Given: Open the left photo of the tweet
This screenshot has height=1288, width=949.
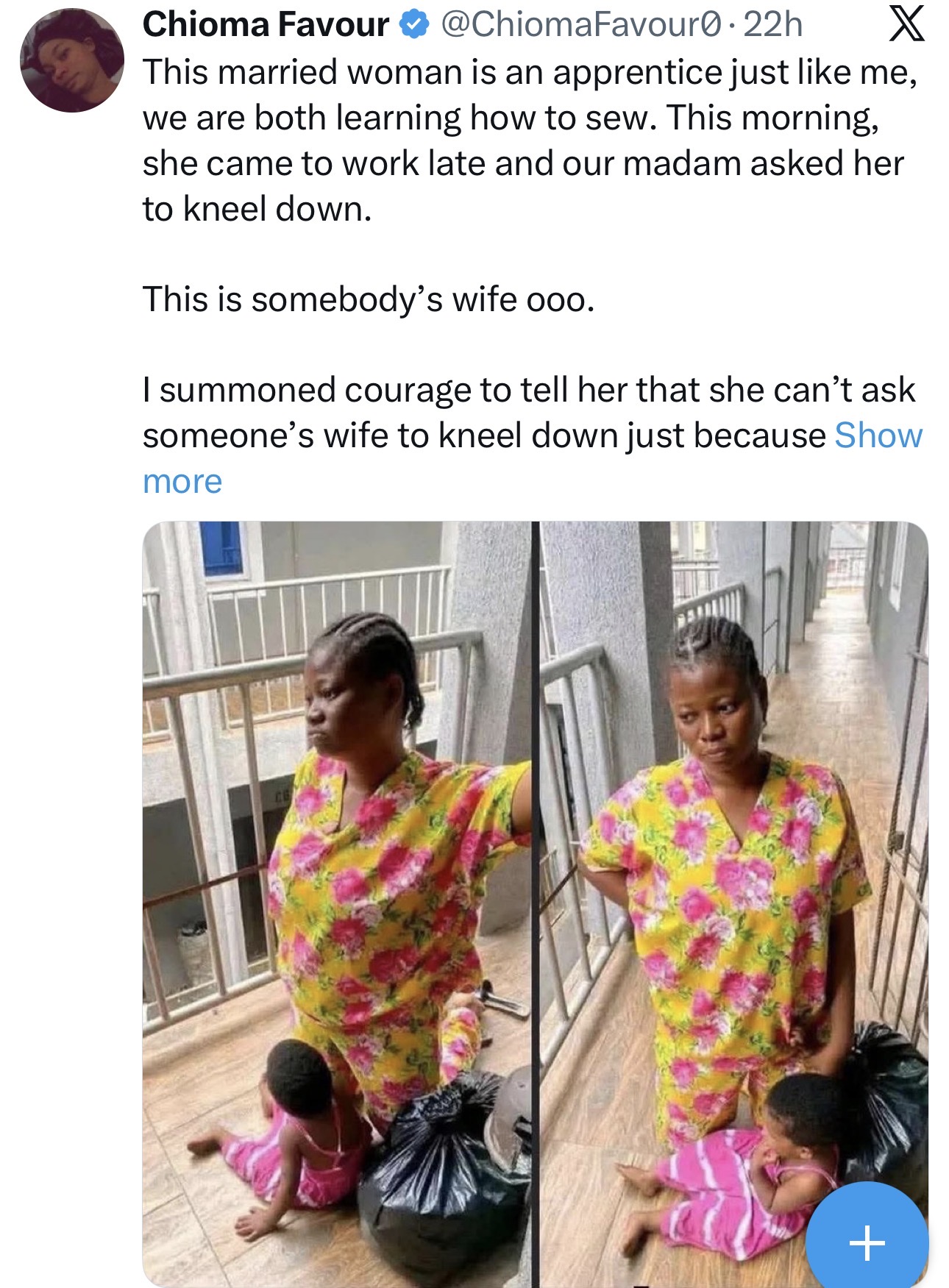Looking at the screenshot, I should coord(336,903).
